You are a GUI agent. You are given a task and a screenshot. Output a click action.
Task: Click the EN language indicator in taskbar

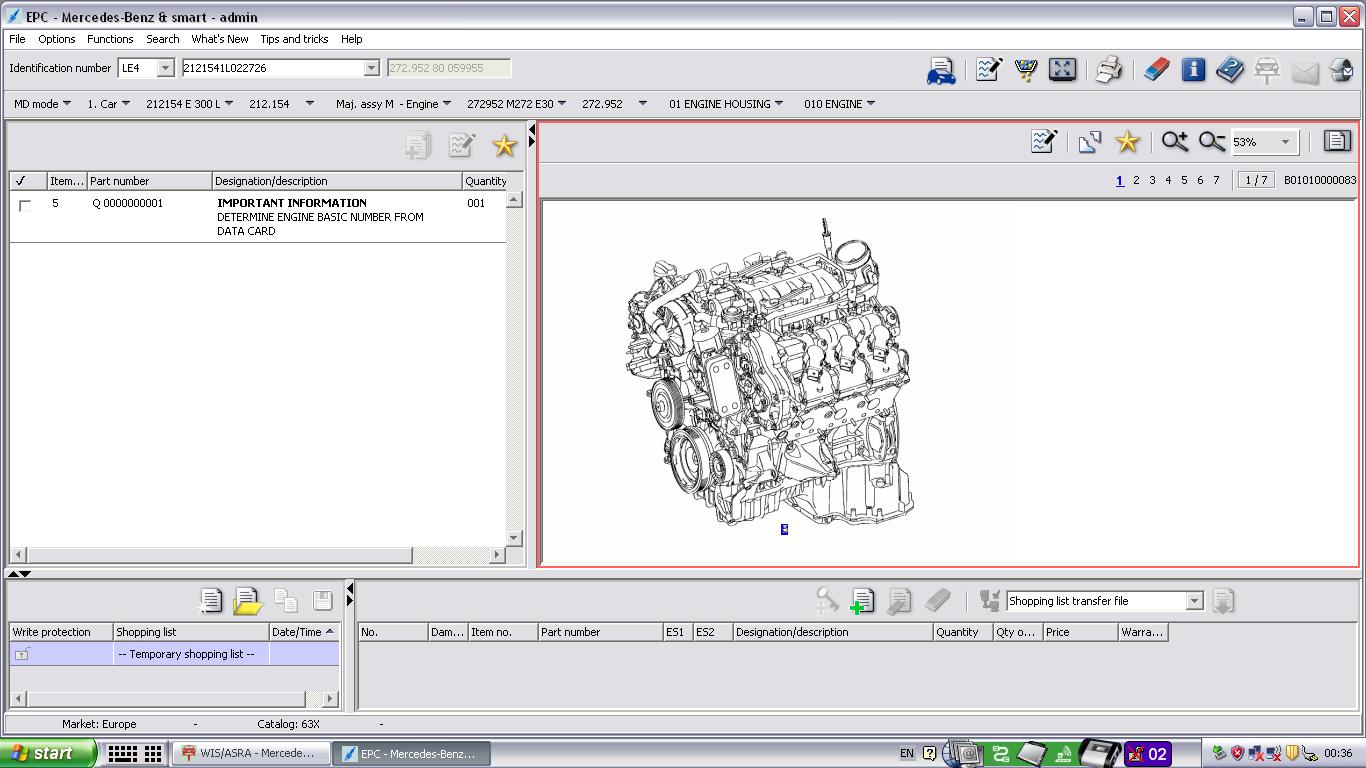[x=907, y=754]
